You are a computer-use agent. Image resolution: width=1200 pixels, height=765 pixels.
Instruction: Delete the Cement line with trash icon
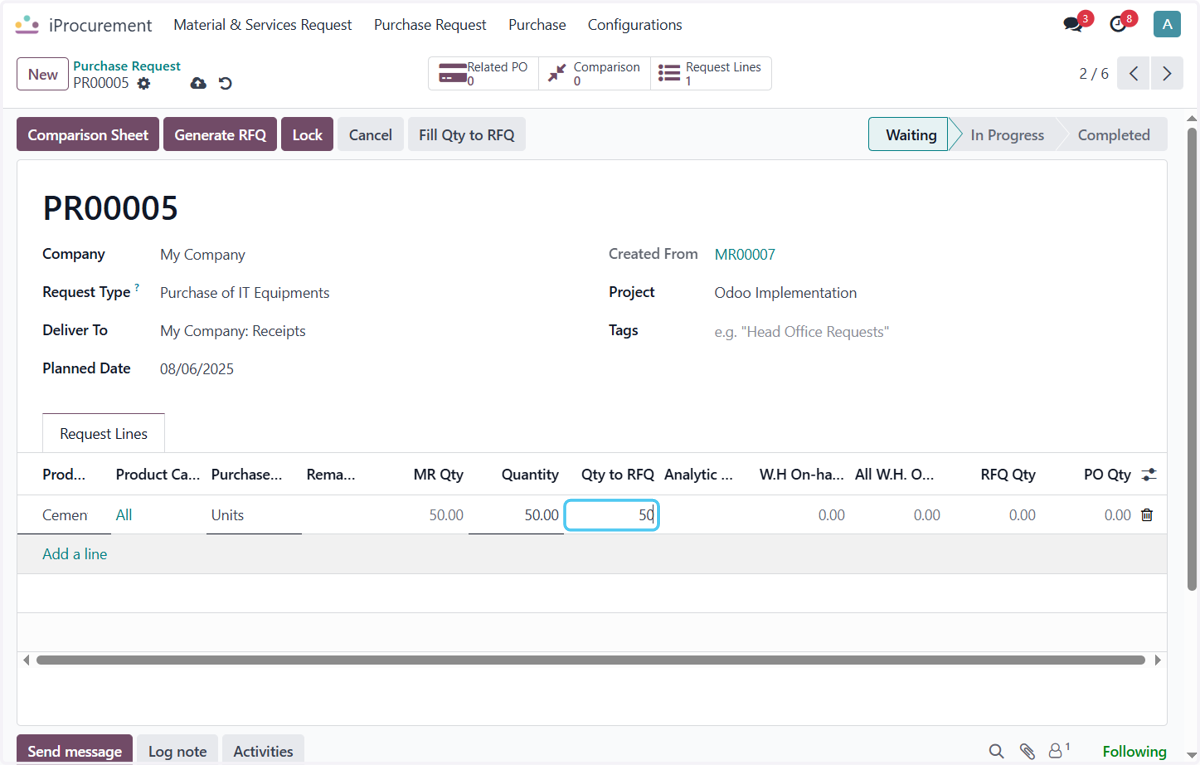pyautogui.click(x=1147, y=515)
